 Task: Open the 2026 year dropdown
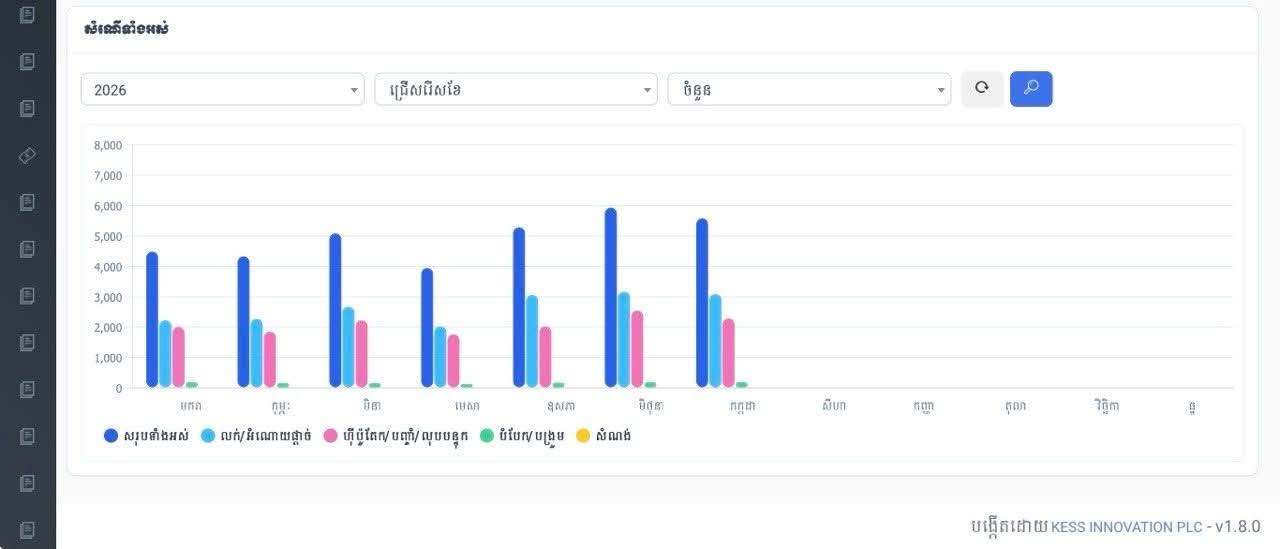[x=222, y=89]
